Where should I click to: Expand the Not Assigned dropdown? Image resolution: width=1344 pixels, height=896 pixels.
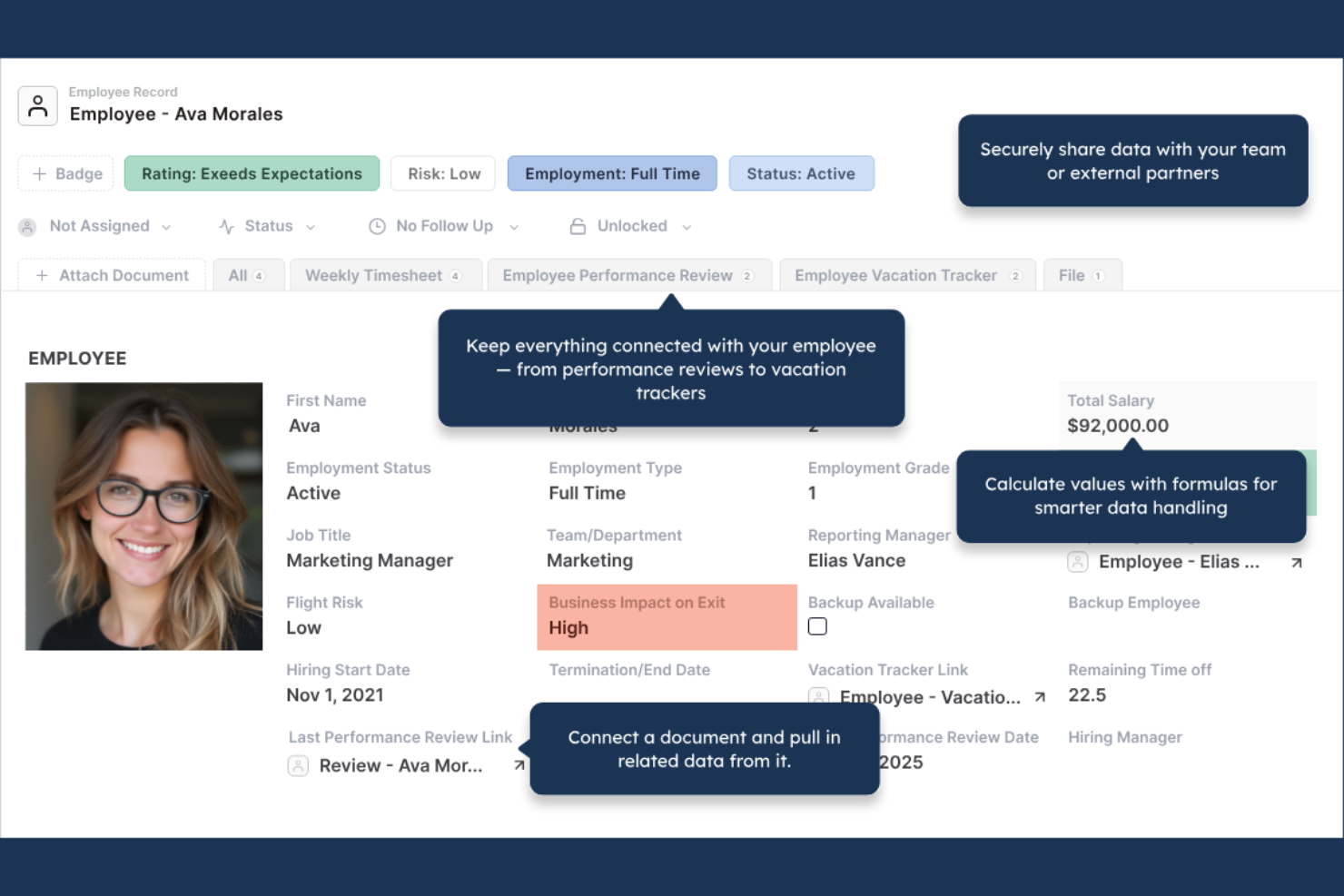click(x=166, y=227)
